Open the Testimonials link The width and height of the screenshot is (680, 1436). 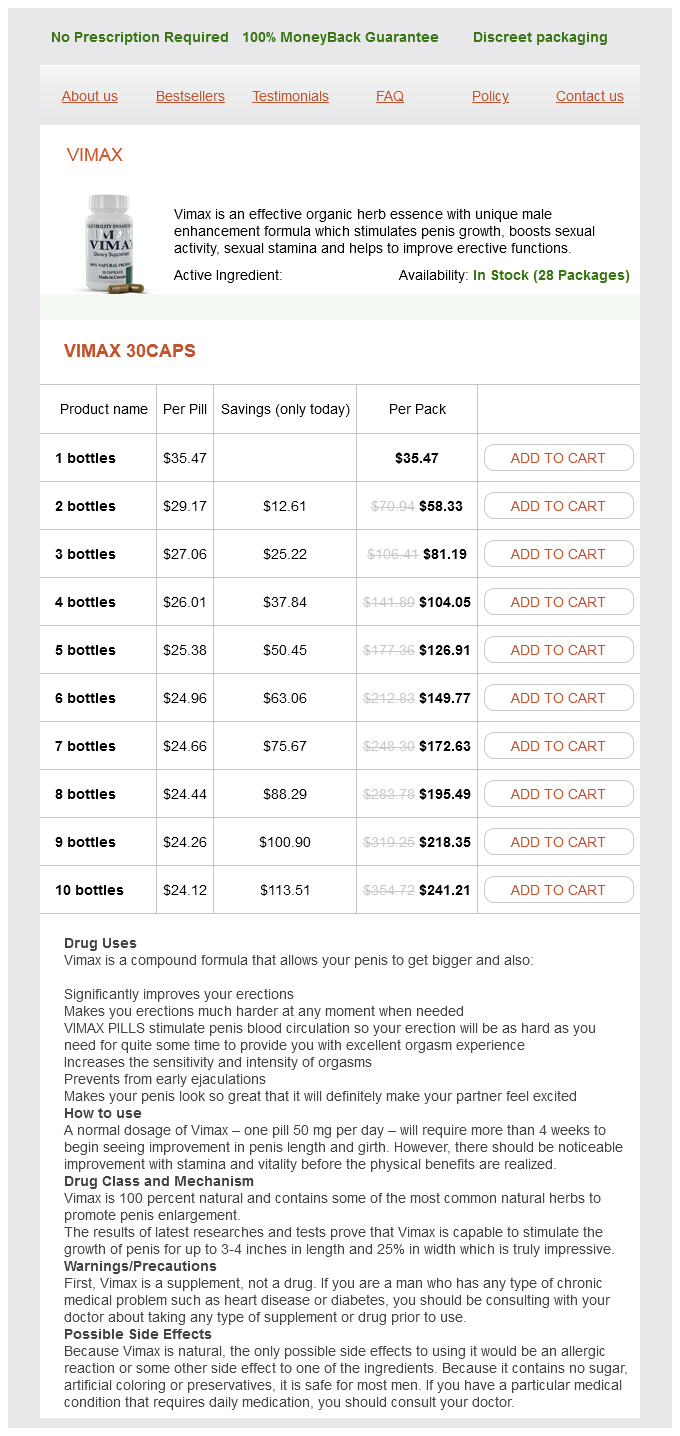click(x=290, y=96)
